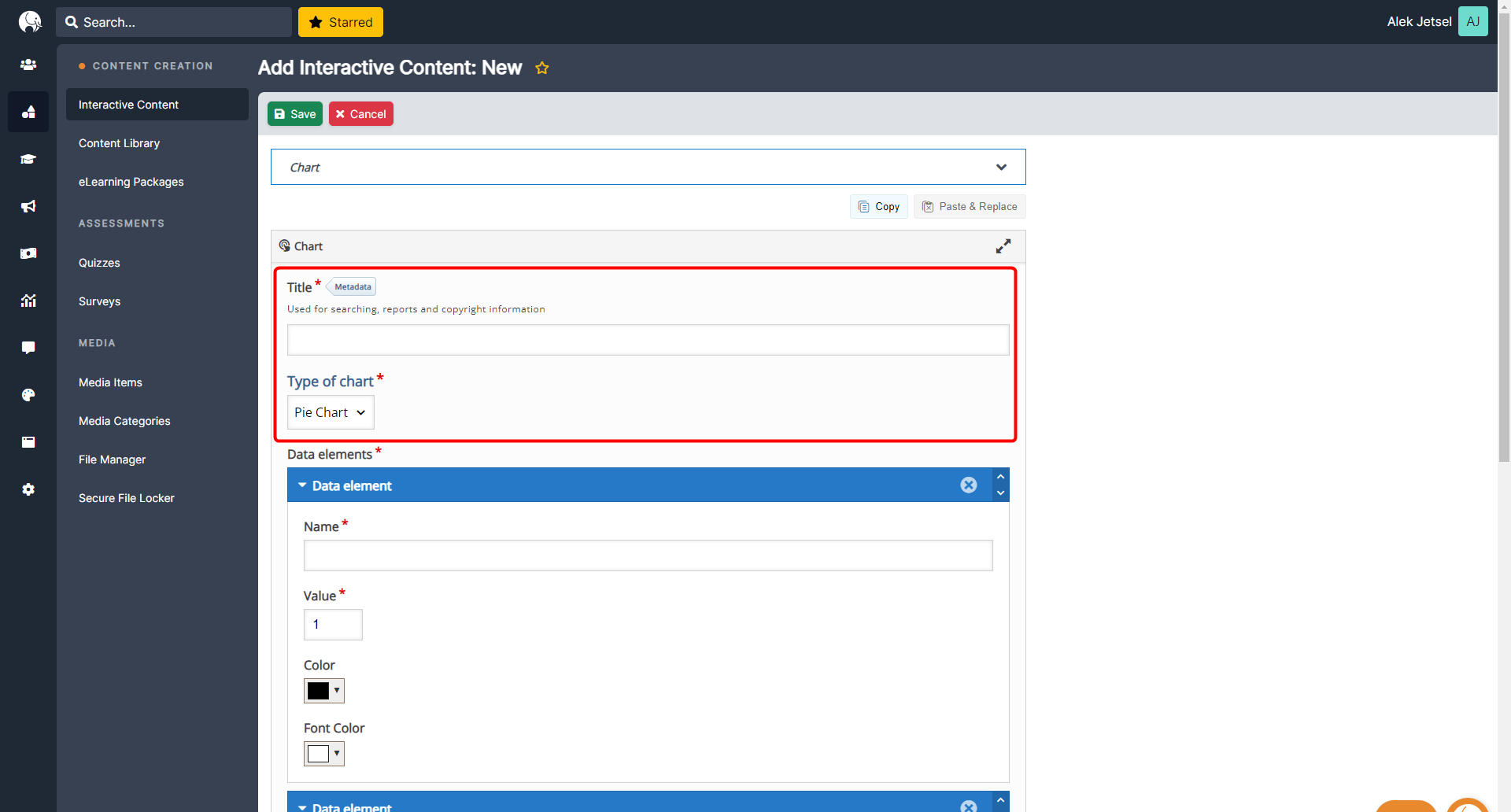Click the page vertical scrollbar
Viewport: 1511px width, 812px height.
tap(1504, 236)
